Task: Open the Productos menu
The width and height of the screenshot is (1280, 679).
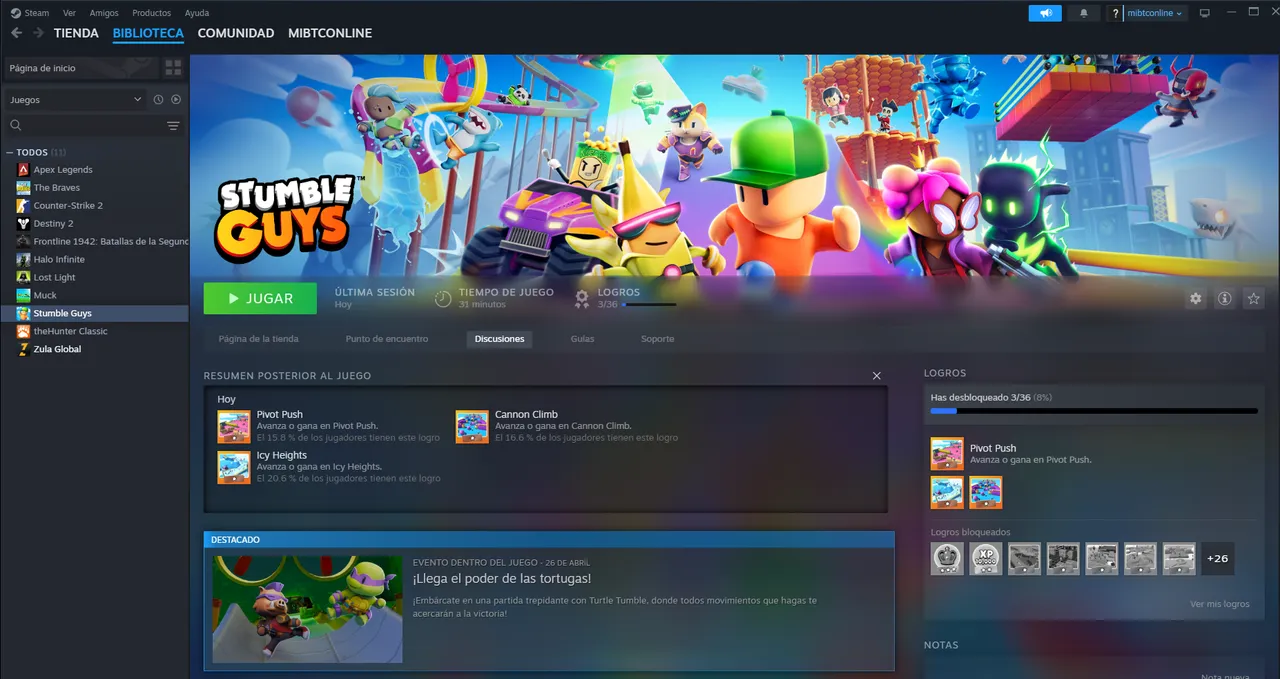Action: click(151, 13)
